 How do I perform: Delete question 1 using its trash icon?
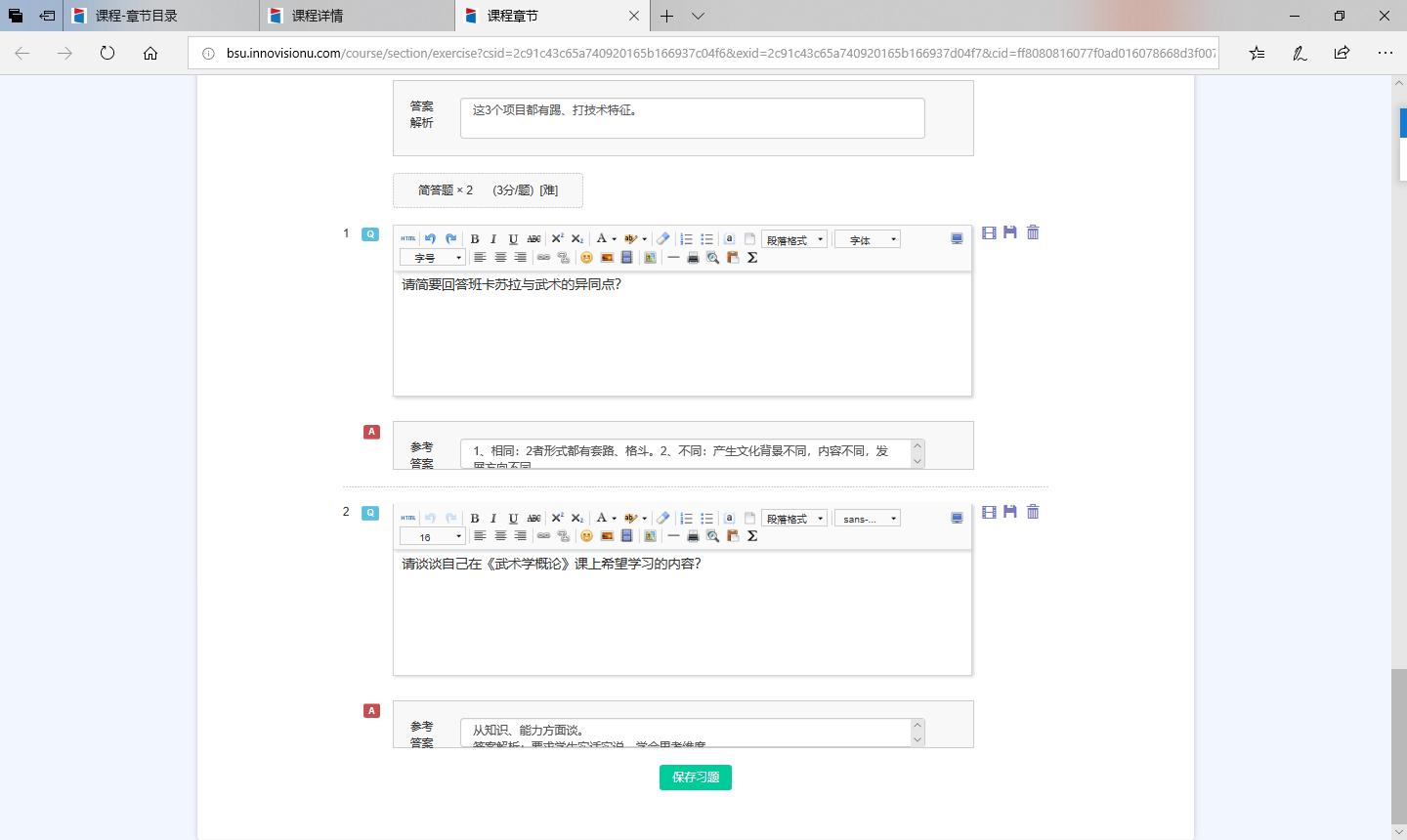pos(1033,232)
